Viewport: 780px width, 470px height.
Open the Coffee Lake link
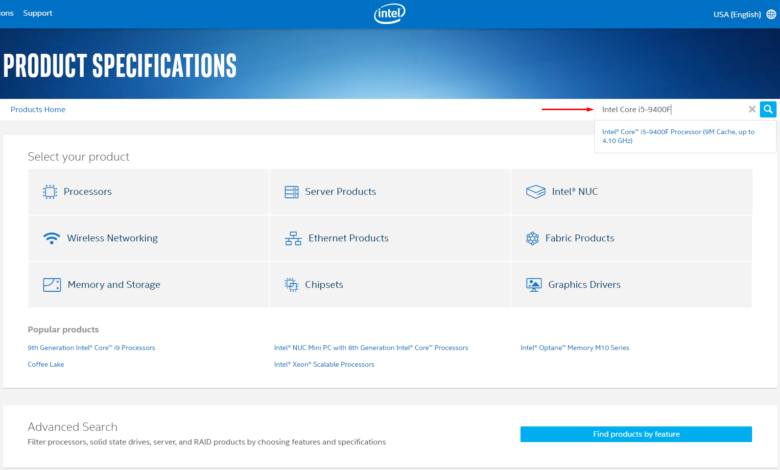46,364
